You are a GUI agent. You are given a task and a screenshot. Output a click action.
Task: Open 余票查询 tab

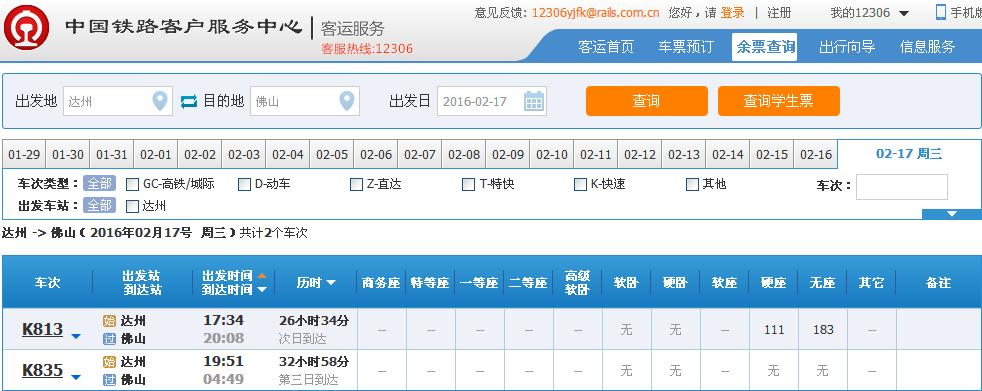765,47
